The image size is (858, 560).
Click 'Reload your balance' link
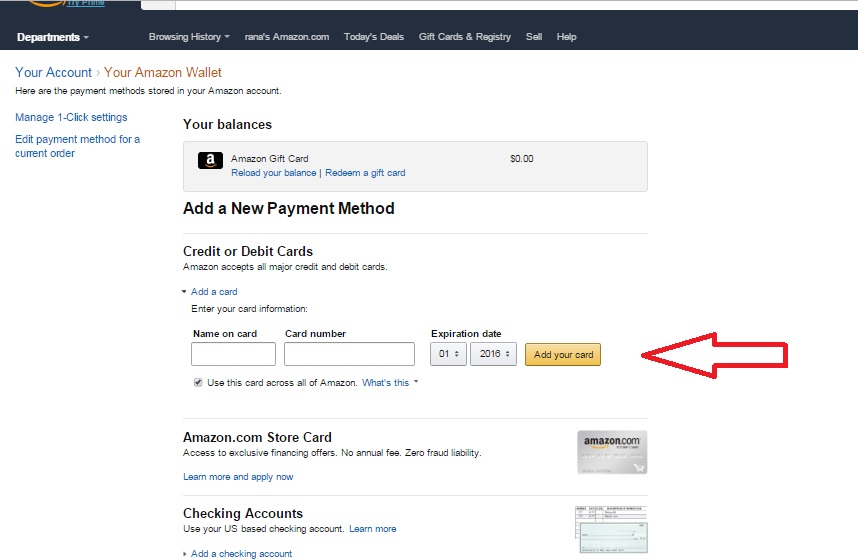(274, 172)
